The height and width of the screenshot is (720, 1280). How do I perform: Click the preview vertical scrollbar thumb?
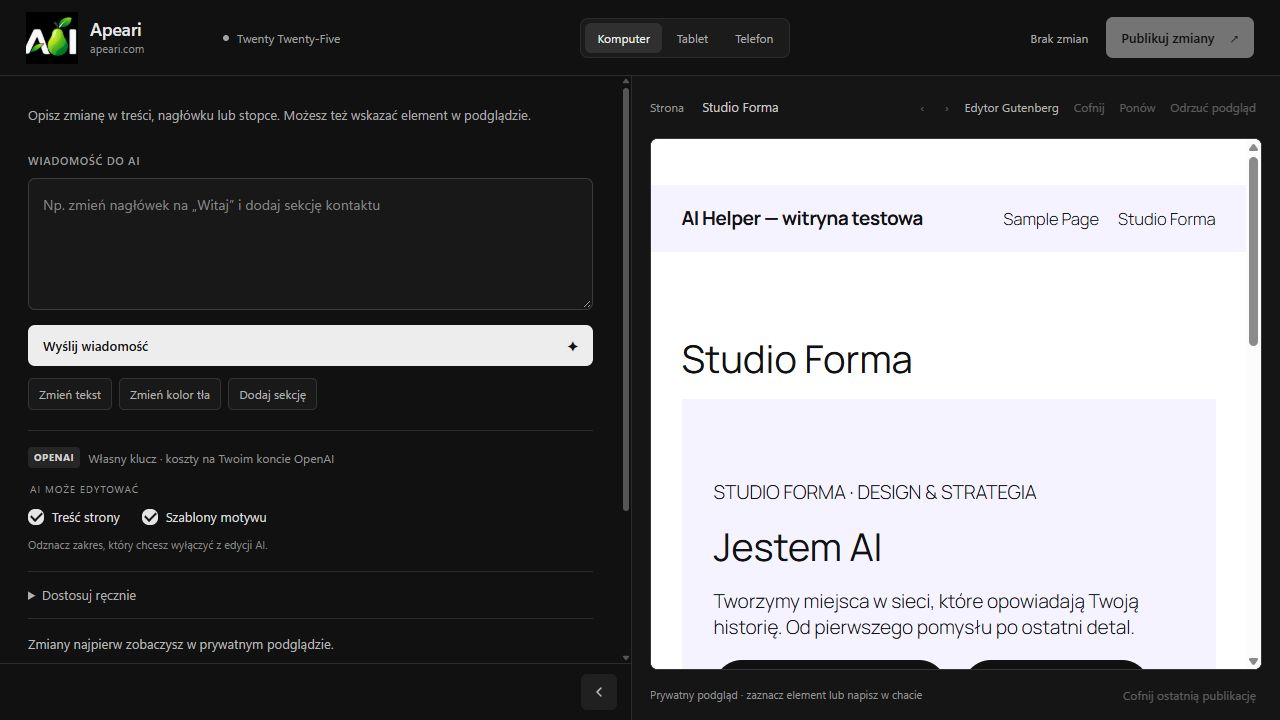[1254, 251]
